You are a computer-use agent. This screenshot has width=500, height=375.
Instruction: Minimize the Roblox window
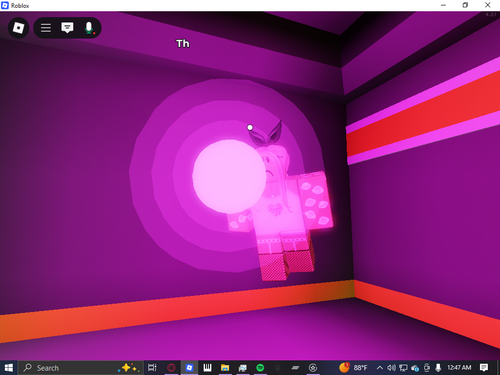point(443,5)
